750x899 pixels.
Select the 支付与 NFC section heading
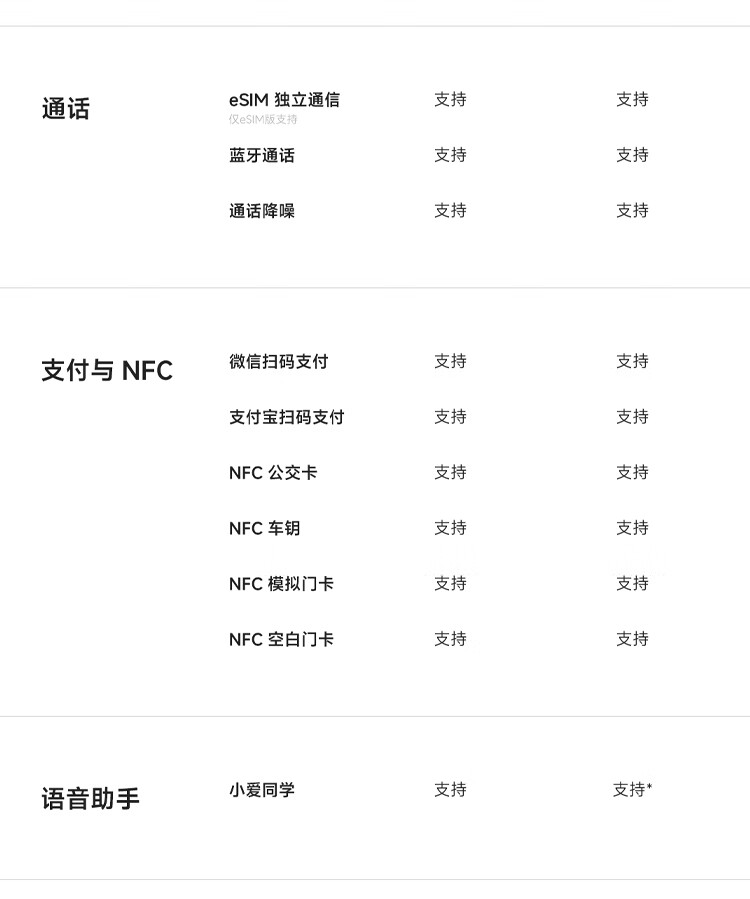[107, 371]
